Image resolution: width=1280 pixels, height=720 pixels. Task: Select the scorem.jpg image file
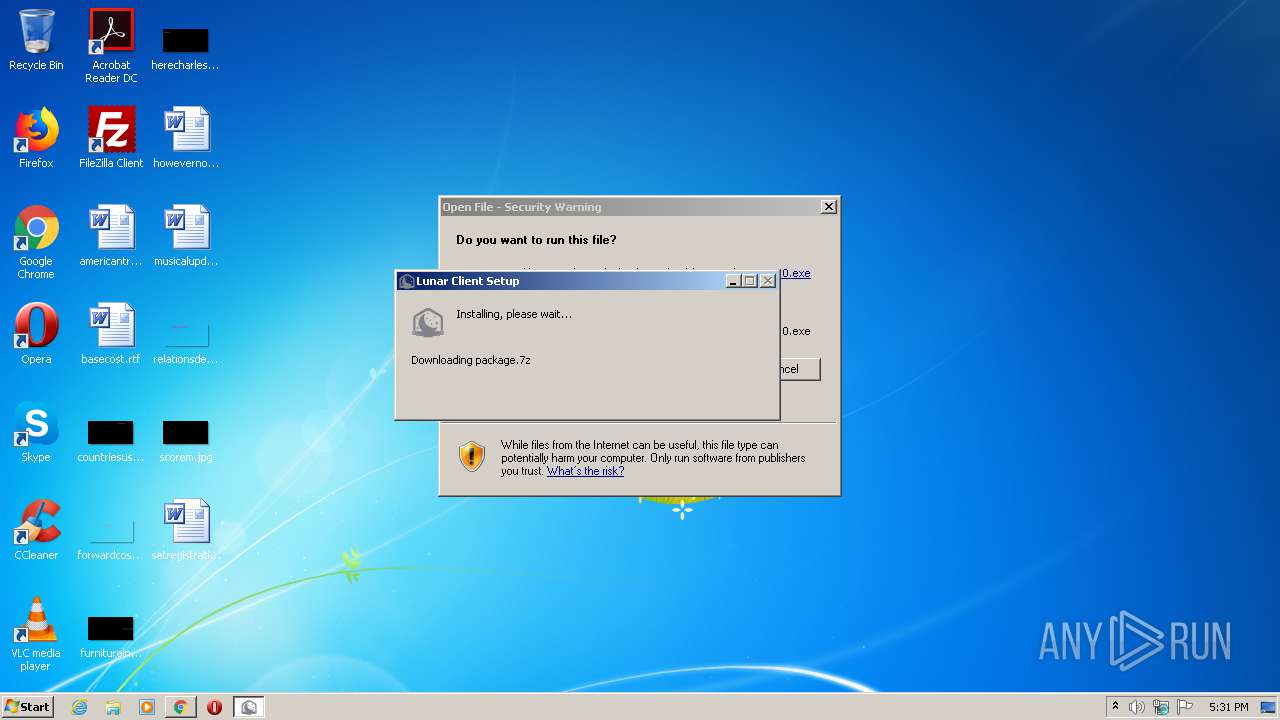pyautogui.click(x=186, y=440)
